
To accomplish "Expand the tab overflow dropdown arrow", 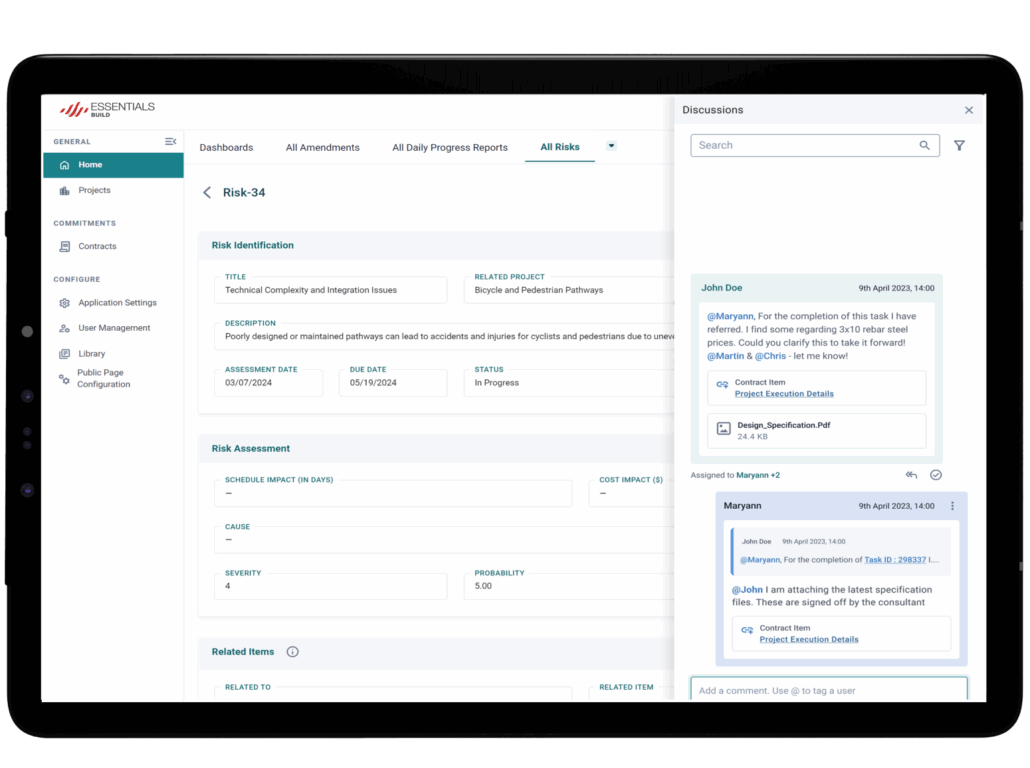I will coord(611,146).
